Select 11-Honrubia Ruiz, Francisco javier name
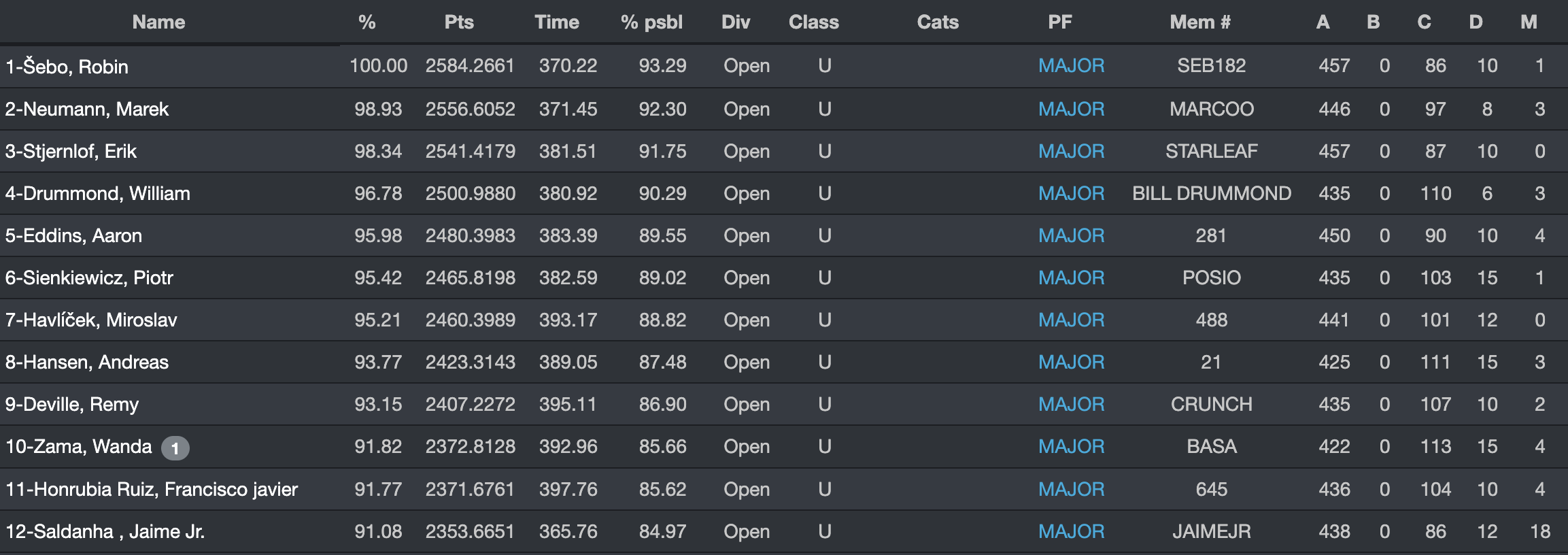The image size is (1568, 555). click(152, 489)
